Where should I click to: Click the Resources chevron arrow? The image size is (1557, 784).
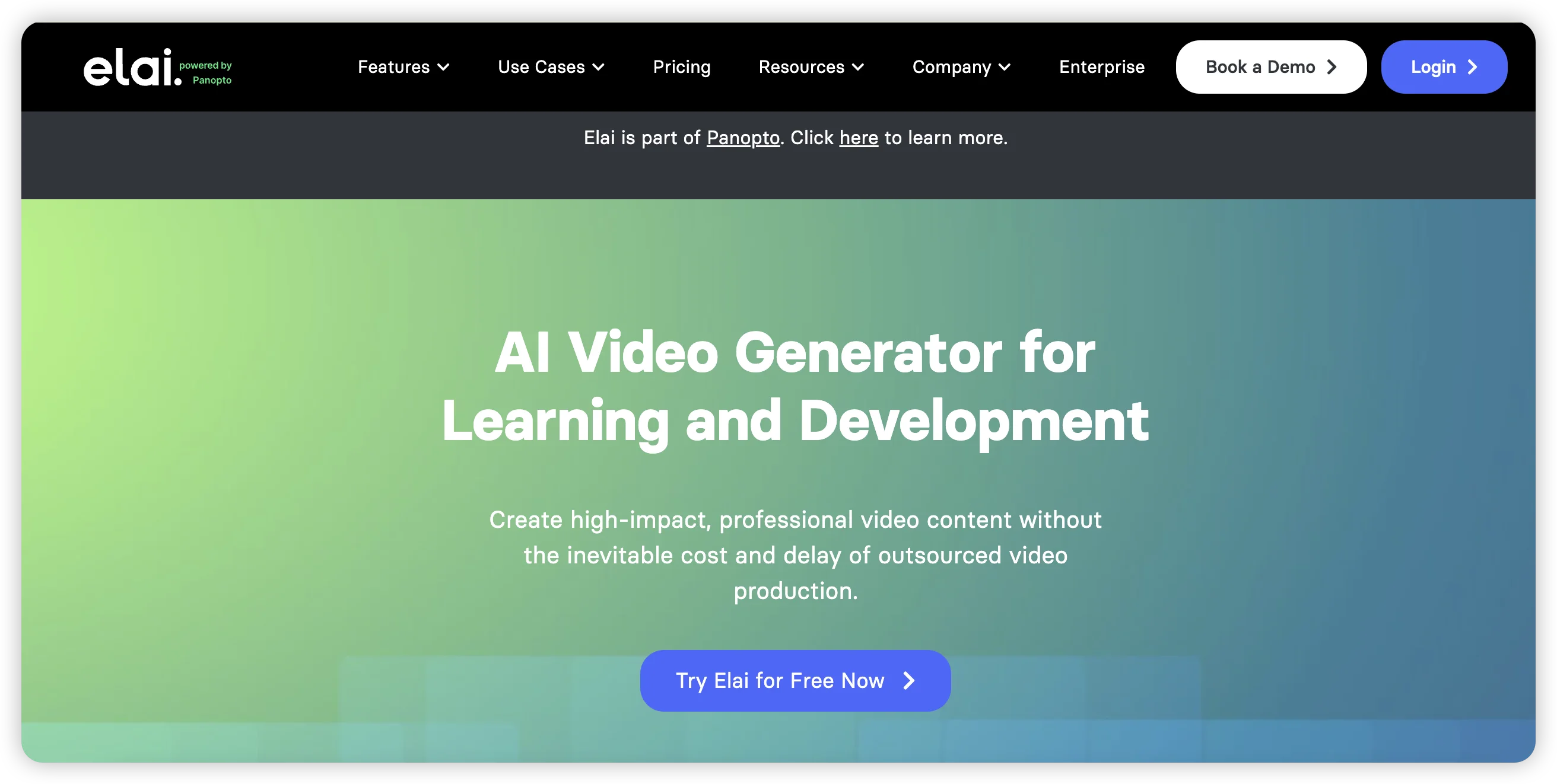tap(857, 67)
